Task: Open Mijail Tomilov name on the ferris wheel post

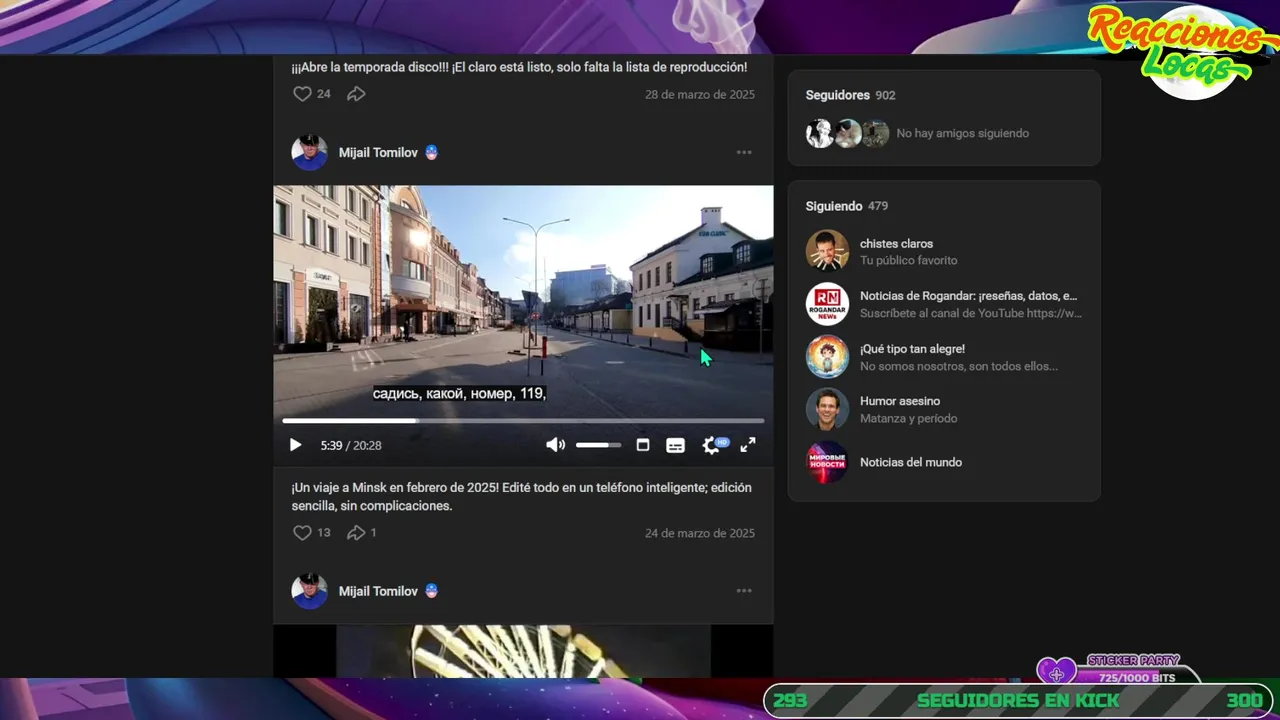Action: click(378, 591)
